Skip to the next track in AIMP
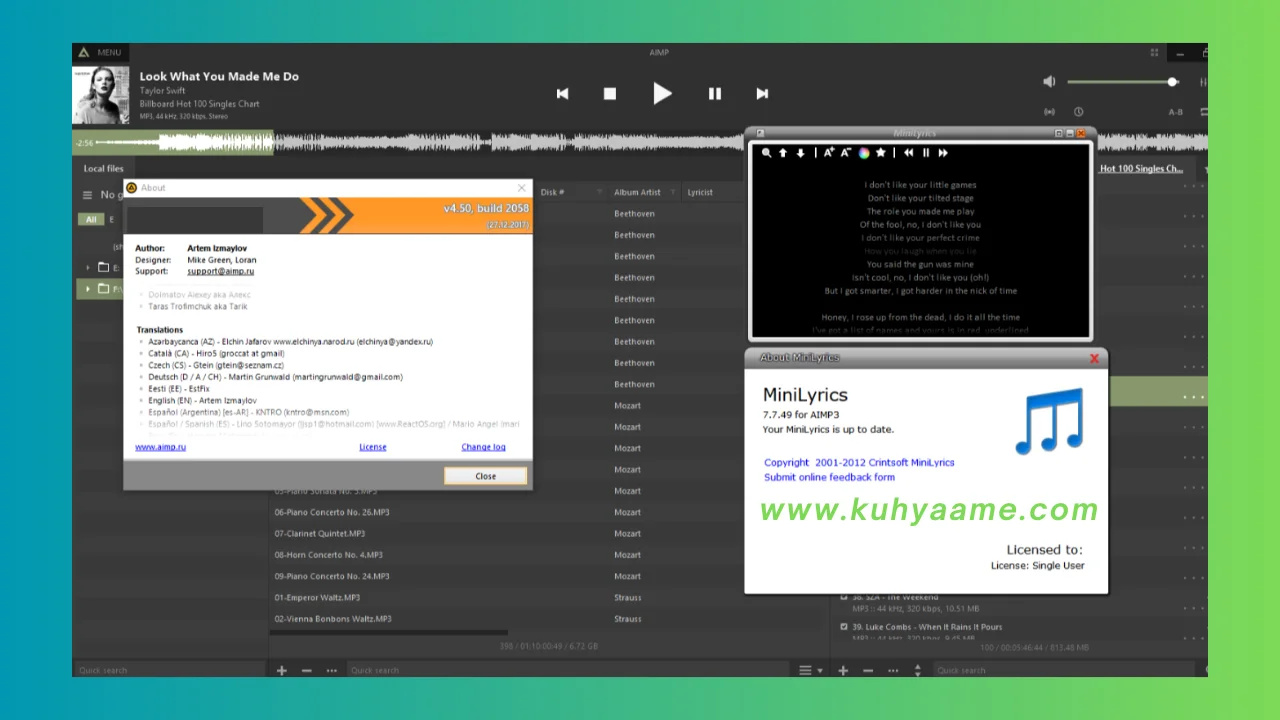This screenshot has height=720, width=1280. 762,94
